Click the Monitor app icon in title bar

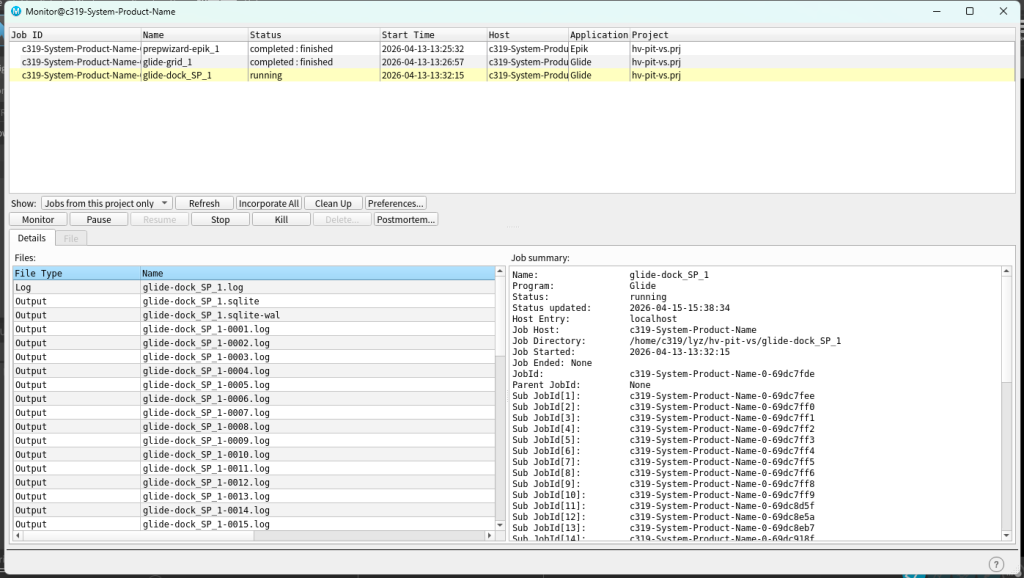tap(15, 11)
